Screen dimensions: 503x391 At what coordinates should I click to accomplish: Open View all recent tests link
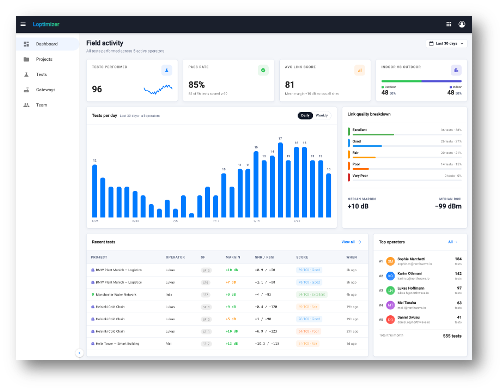tap(348, 242)
